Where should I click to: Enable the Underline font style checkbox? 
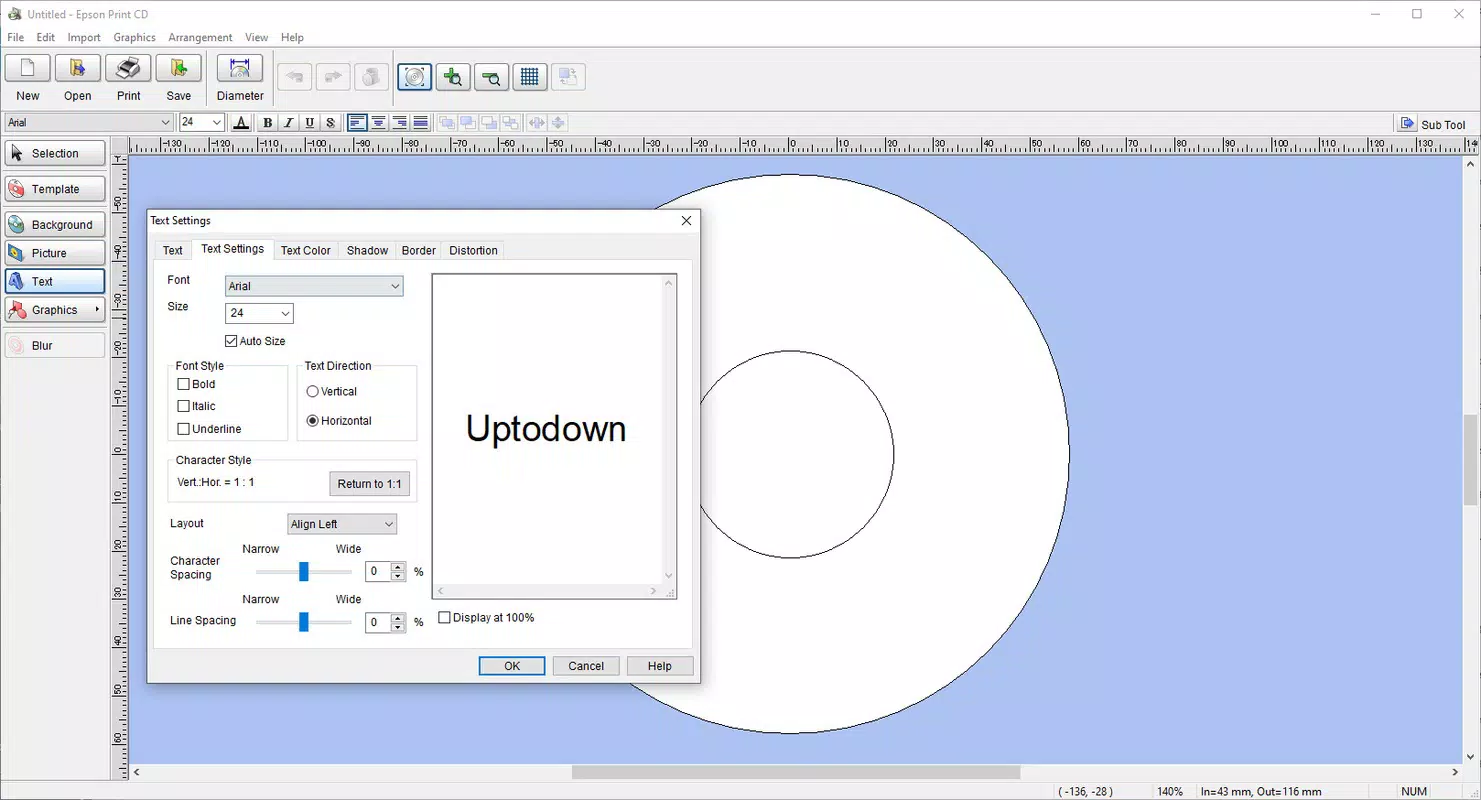coord(183,429)
